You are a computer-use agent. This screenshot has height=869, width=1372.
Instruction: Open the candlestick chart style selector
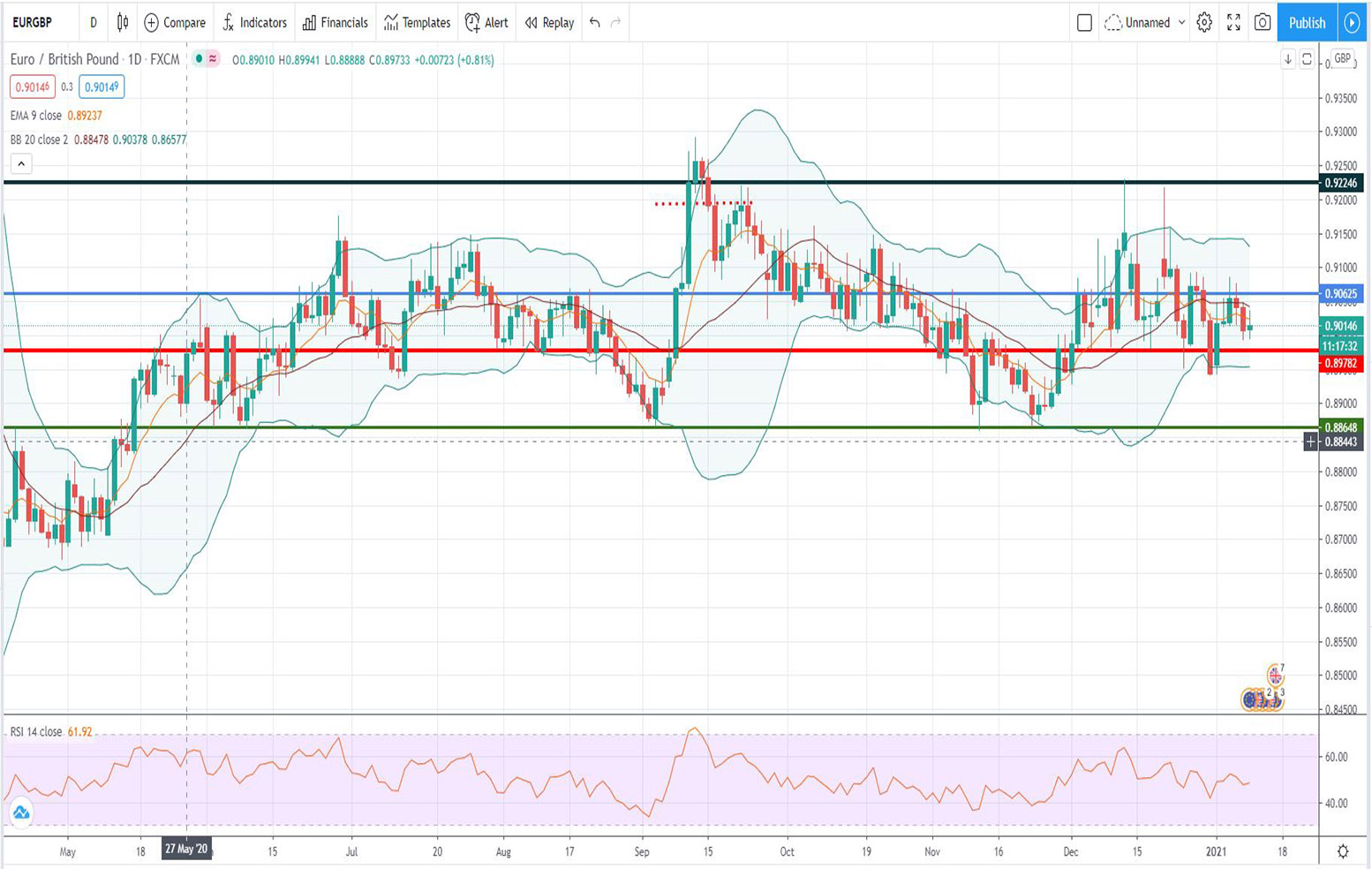tap(123, 22)
